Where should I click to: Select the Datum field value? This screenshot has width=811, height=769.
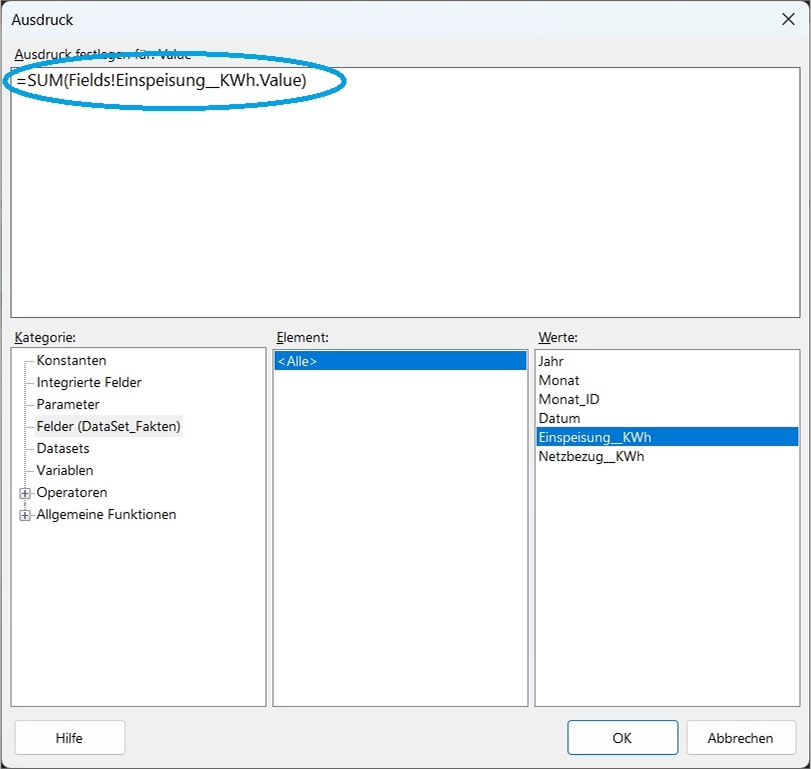point(559,418)
